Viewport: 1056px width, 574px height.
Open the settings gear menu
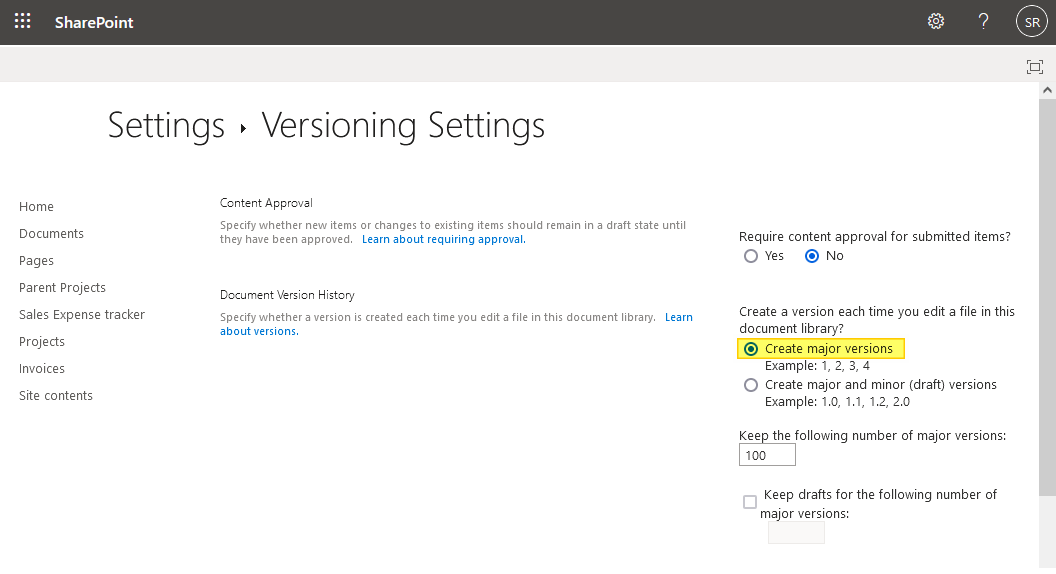(936, 21)
